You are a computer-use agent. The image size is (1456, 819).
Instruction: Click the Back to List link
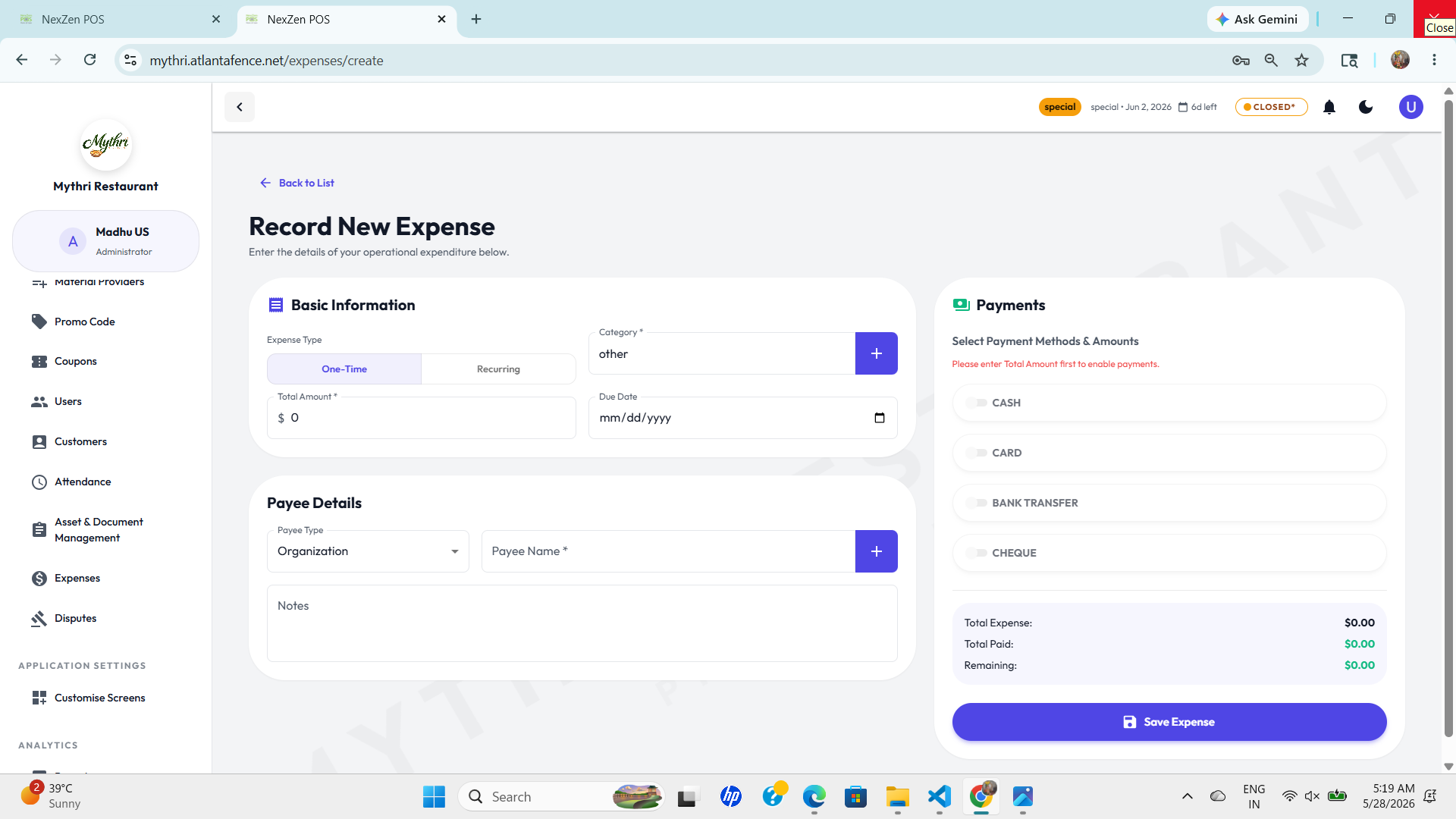click(297, 183)
